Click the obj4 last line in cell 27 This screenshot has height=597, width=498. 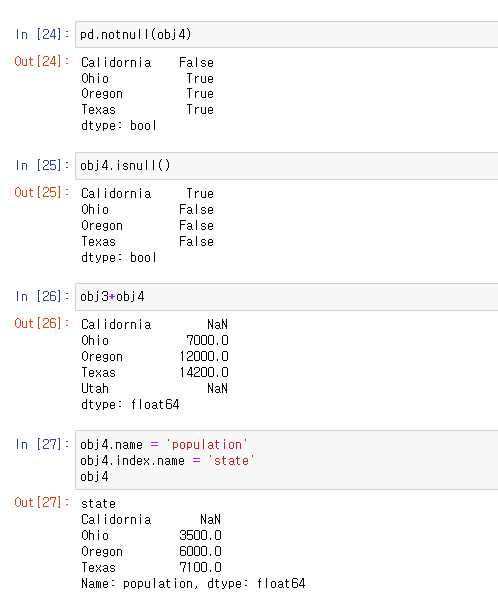coord(94,476)
